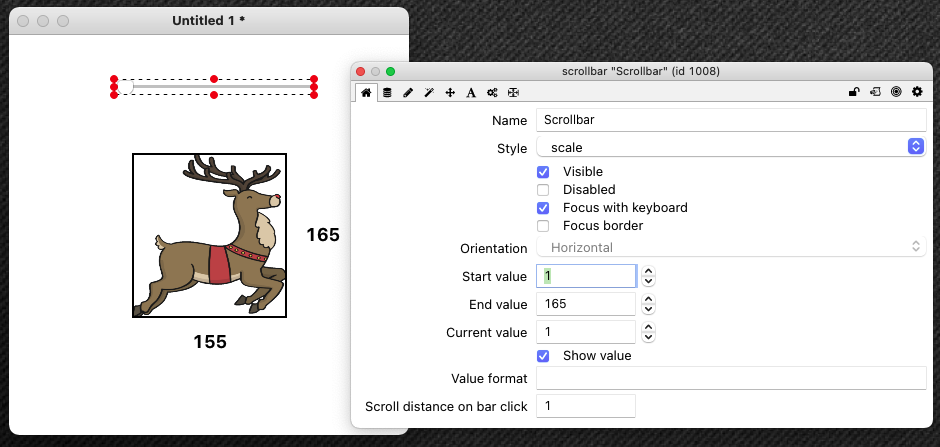Click the bottom-center red selection handle
Screen dimensions: 940x447
point(214,95)
